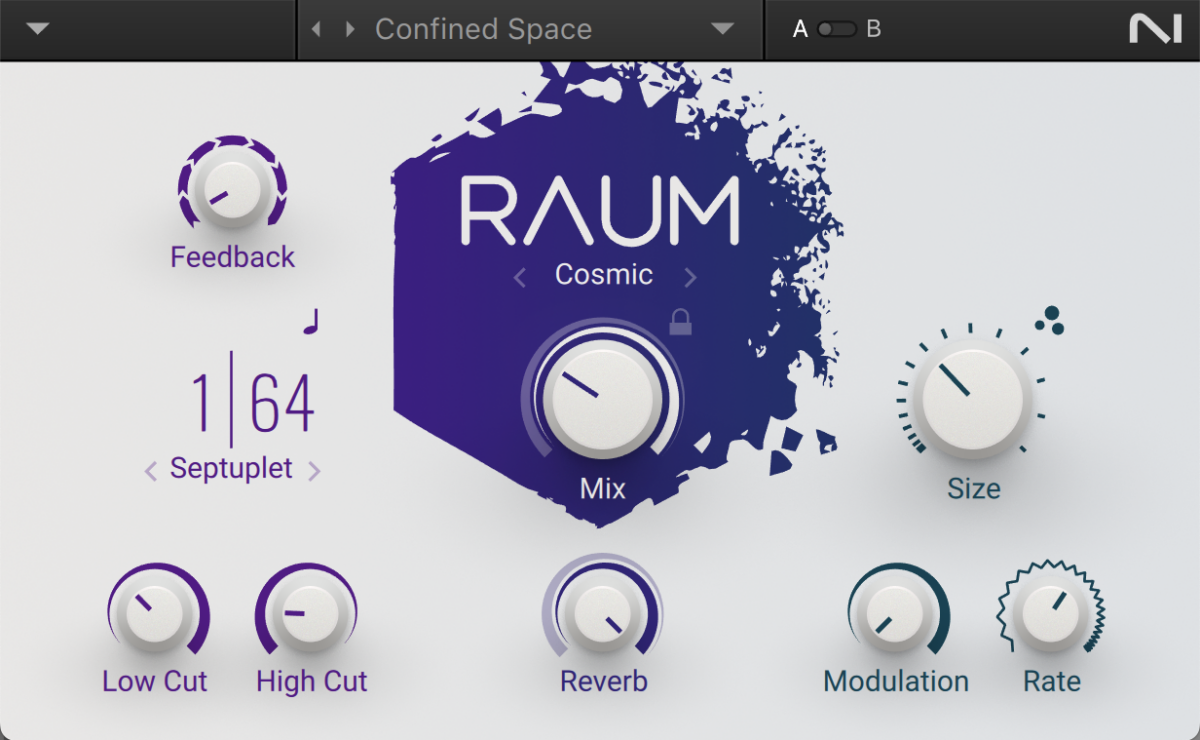1200x740 pixels.
Task: Click the Feedback knob
Action: click(233, 187)
